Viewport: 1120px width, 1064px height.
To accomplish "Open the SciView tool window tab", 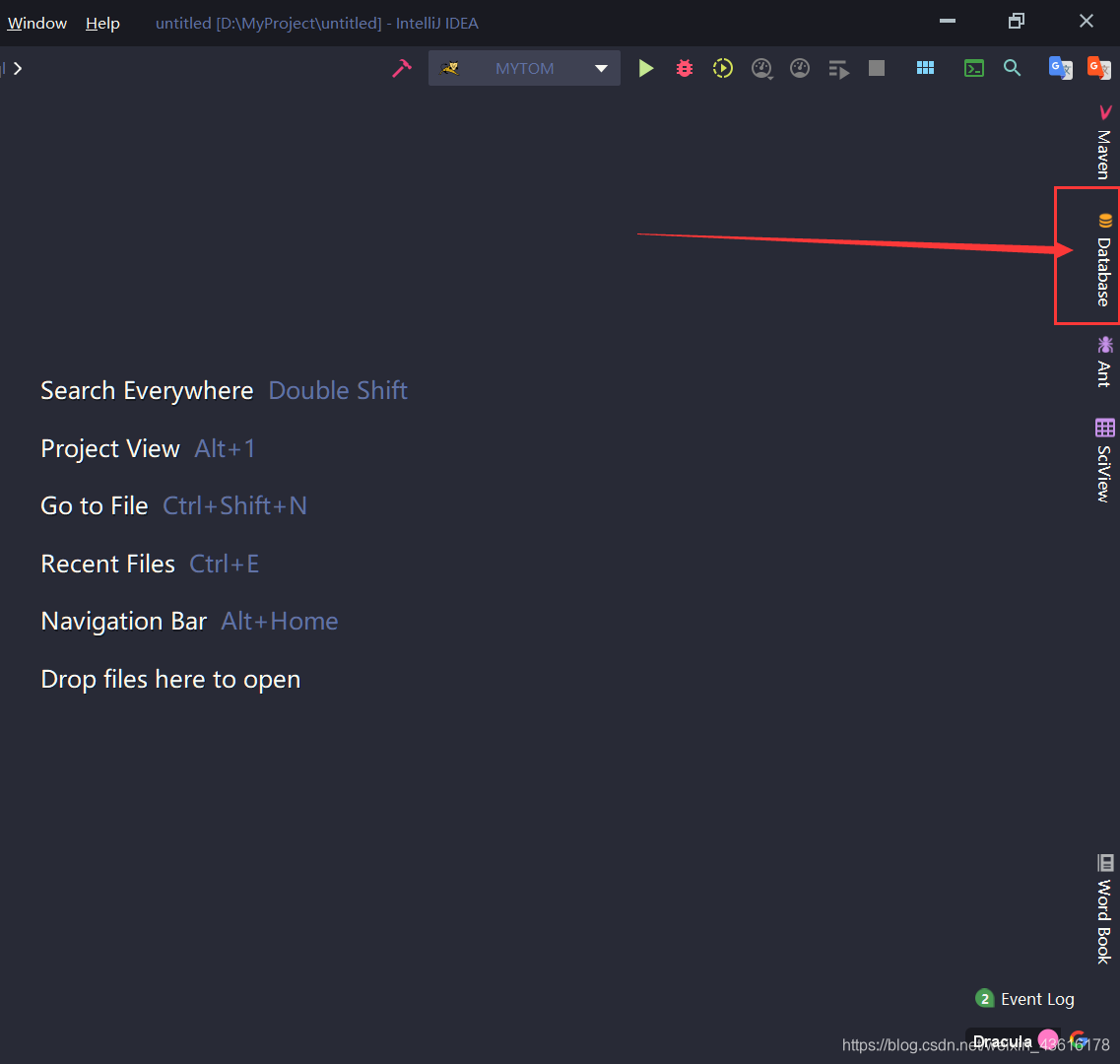I will (x=1104, y=461).
